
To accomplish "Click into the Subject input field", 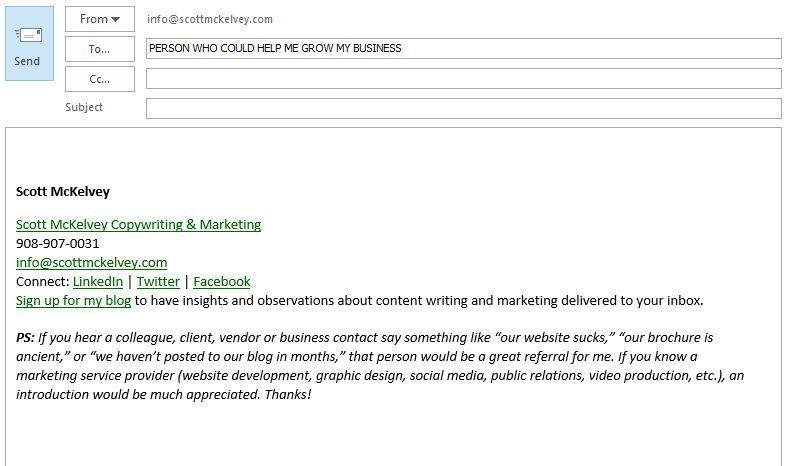I will (x=464, y=108).
